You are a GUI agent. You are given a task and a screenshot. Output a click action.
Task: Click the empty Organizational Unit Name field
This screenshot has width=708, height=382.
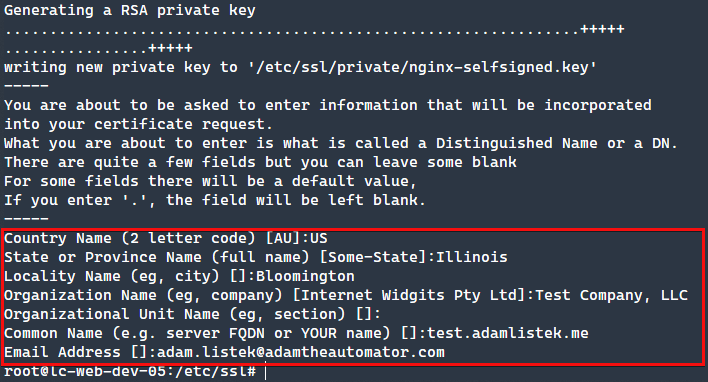pyautogui.click(x=393, y=314)
